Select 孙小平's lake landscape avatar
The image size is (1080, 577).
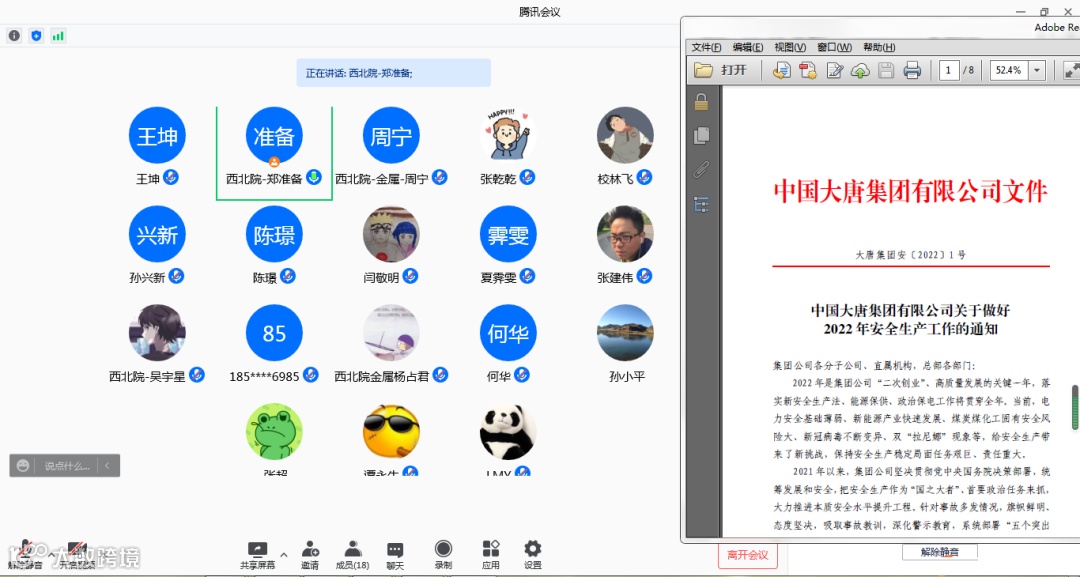[625, 333]
